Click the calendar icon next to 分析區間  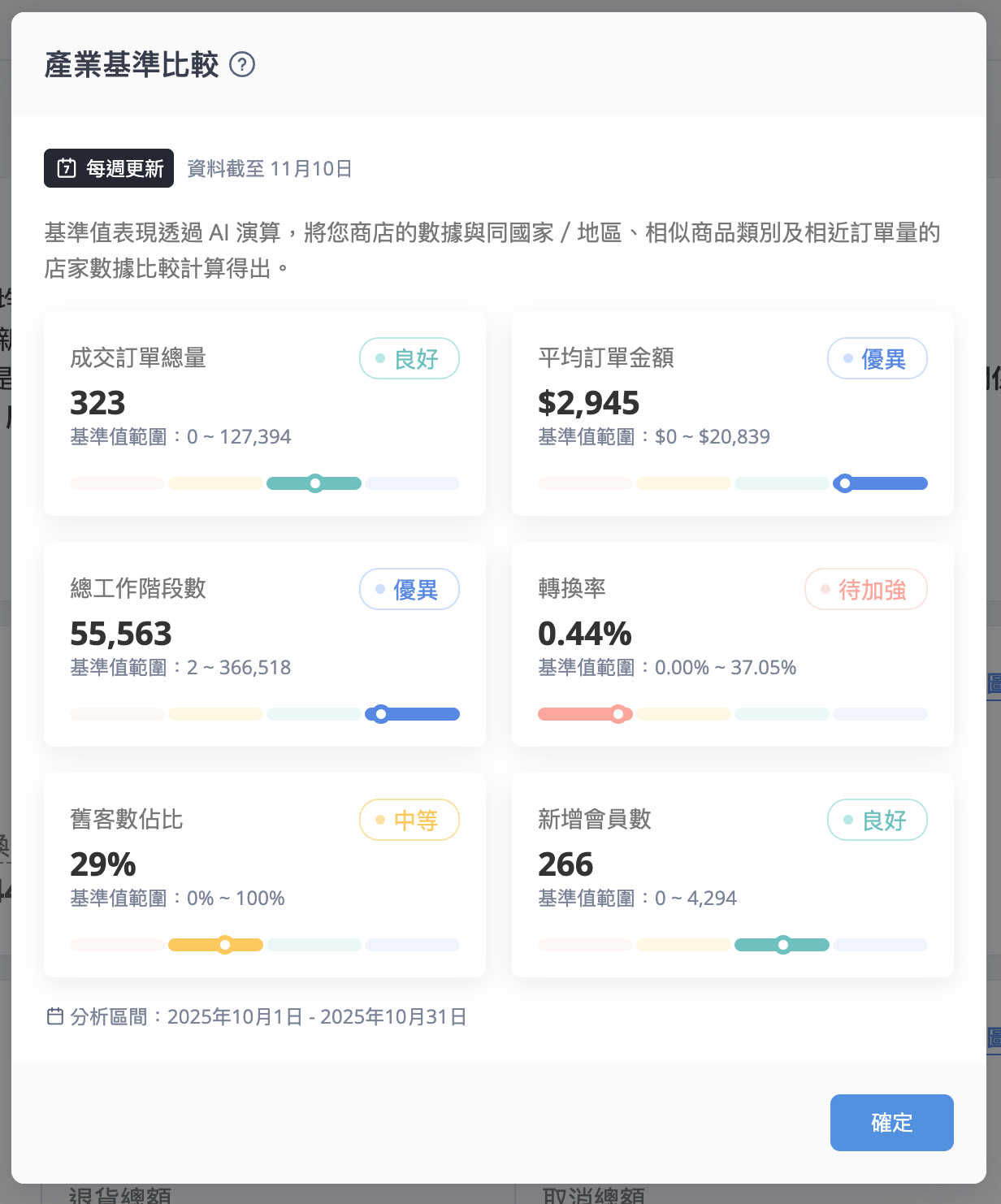point(55,1016)
